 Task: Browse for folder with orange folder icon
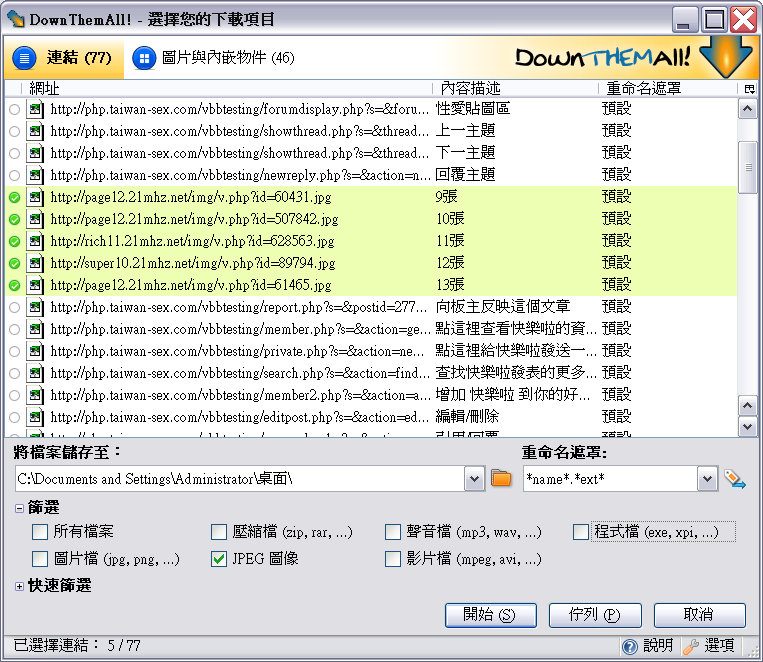point(501,478)
